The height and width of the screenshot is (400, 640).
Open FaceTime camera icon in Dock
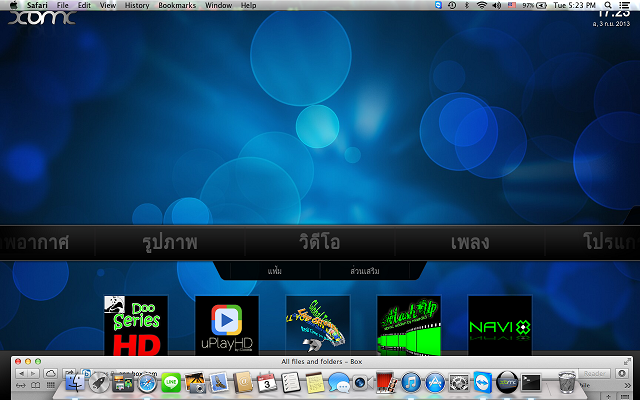point(363,383)
